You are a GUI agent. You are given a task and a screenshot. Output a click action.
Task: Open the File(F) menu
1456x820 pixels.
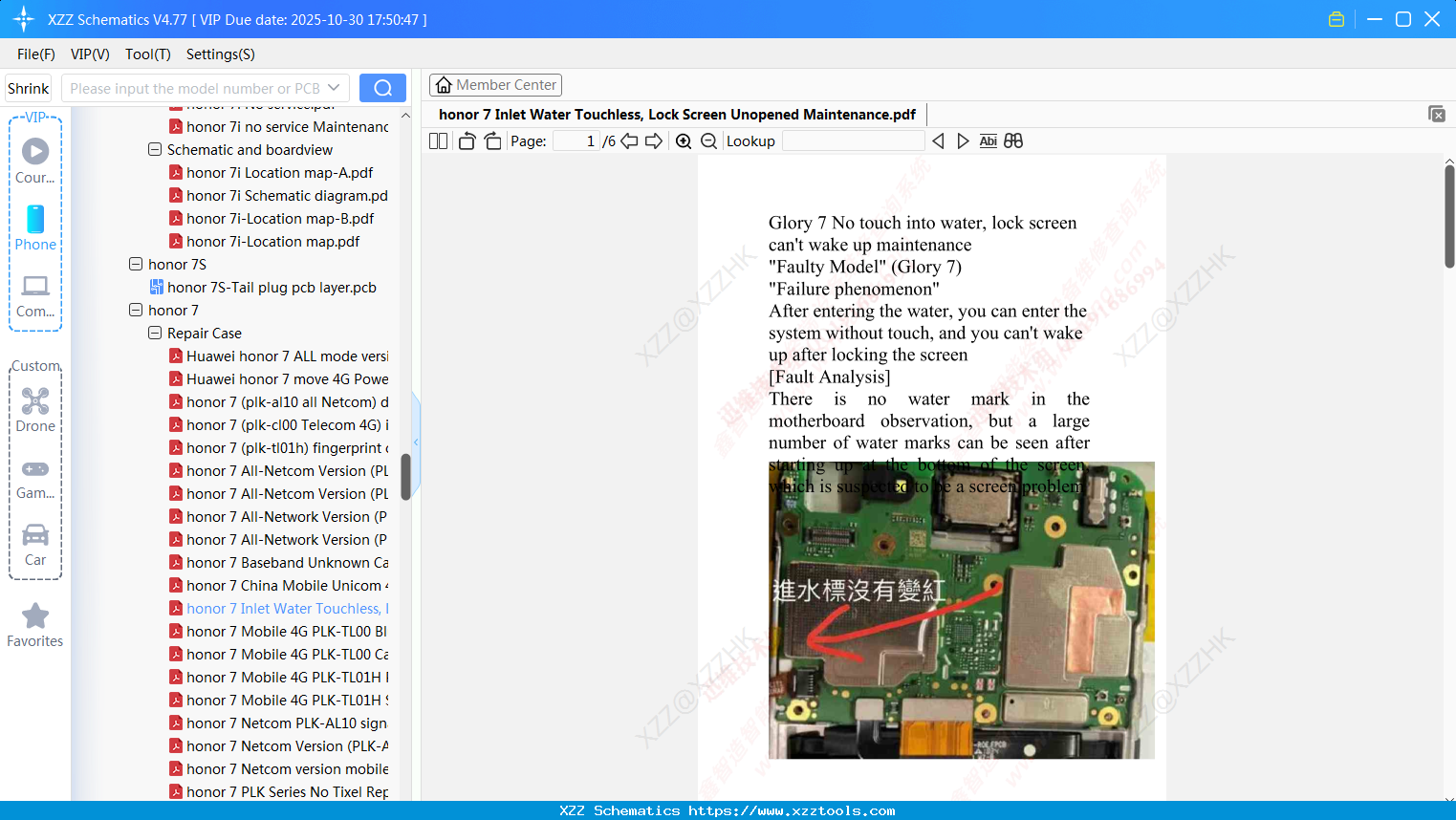tap(36, 54)
